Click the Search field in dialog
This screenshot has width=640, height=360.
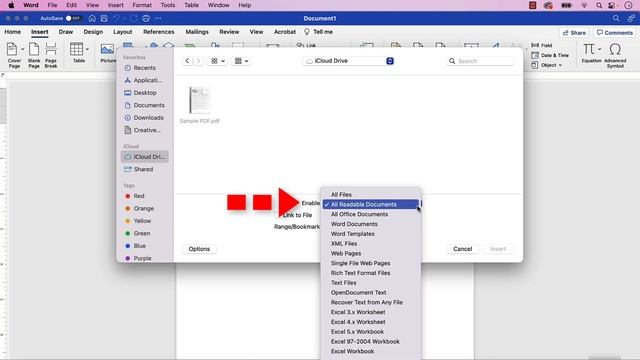(x=480, y=61)
